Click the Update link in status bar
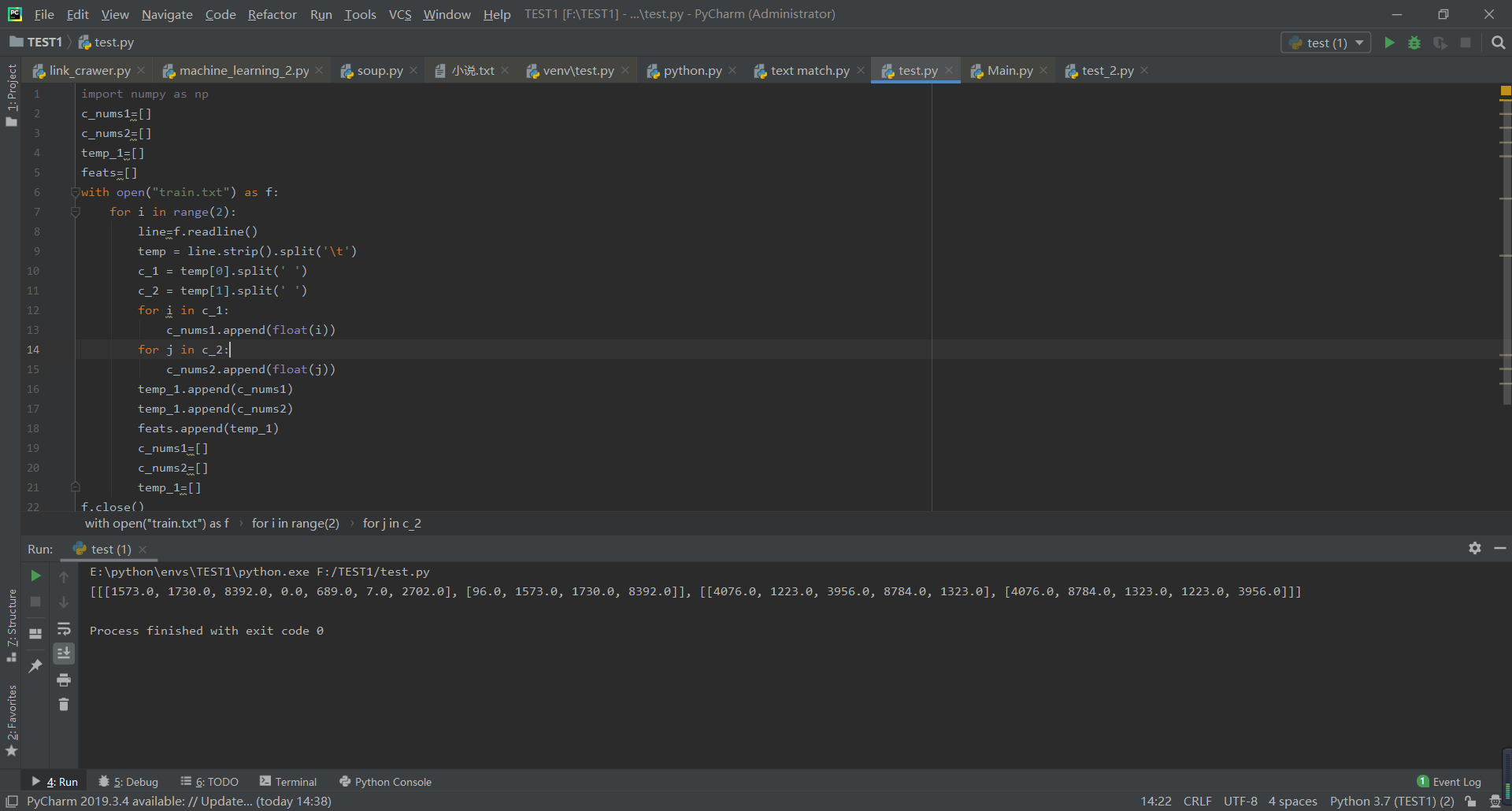Viewport: 1512px width, 811px height. pyautogui.click(x=224, y=801)
